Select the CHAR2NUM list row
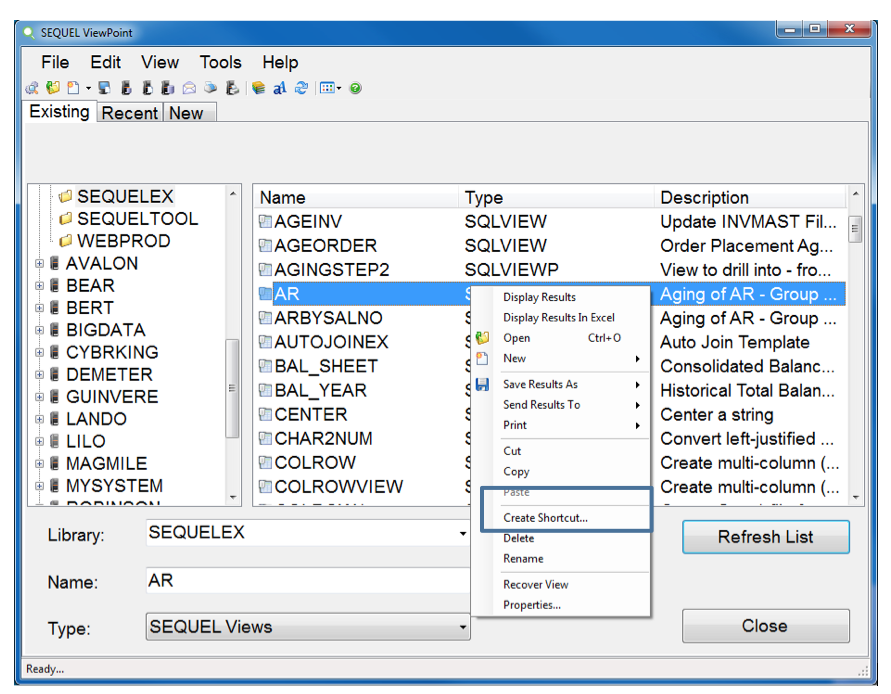Viewport: 891px width, 694px height. (x=550, y=439)
